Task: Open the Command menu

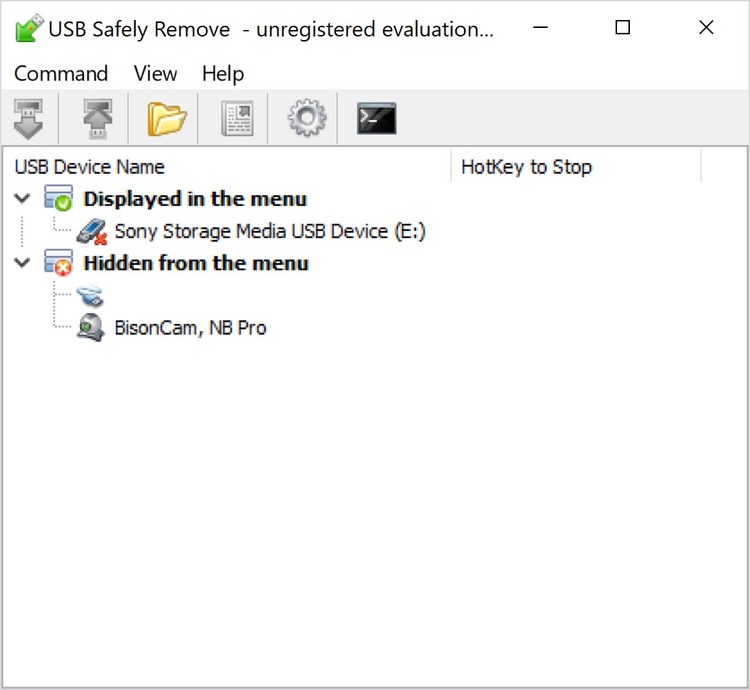Action: [61, 74]
